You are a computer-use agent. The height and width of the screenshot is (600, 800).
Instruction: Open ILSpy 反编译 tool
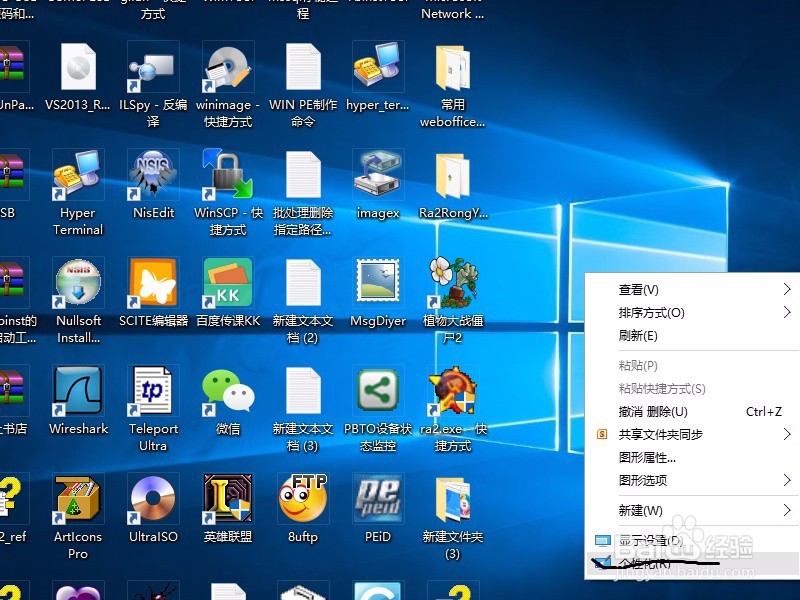(x=153, y=68)
